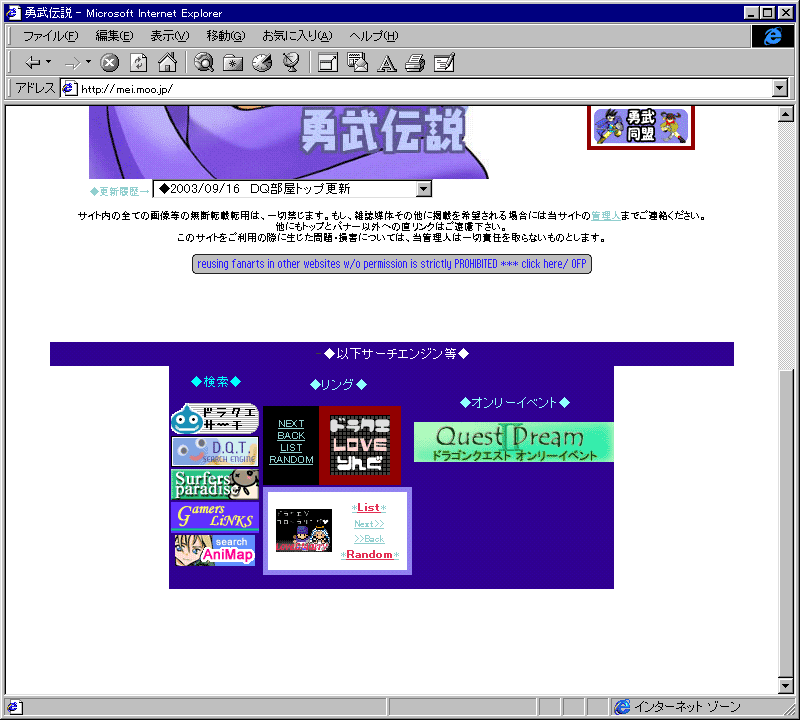Screen dimensions: 800x720
Task: Switch to Fullscreen view icon
Action: pos(328,63)
